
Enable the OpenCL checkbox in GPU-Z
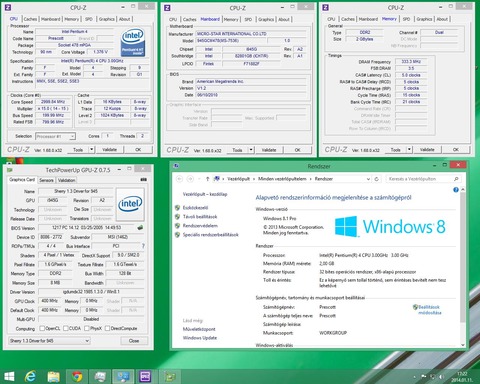click(x=42, y=328)
